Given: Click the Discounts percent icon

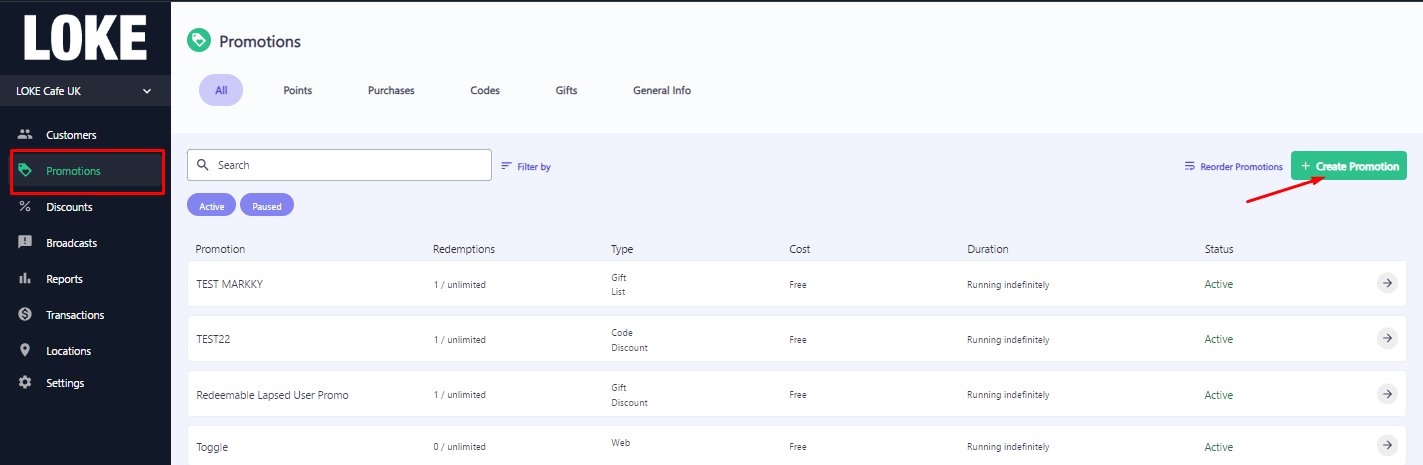Looking at the screenshot, I should point(25,207).
